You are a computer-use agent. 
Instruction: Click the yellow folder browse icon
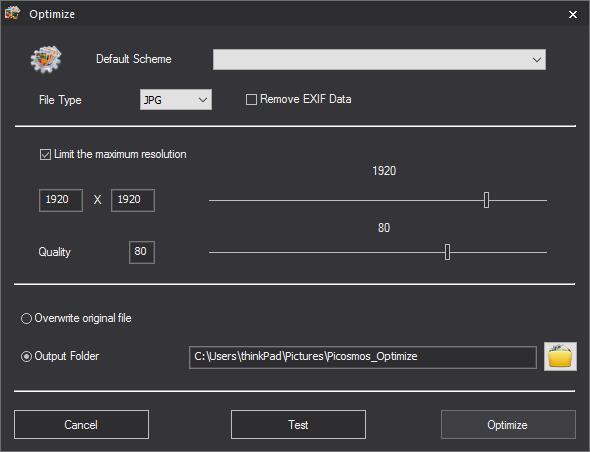click(560, 356)
